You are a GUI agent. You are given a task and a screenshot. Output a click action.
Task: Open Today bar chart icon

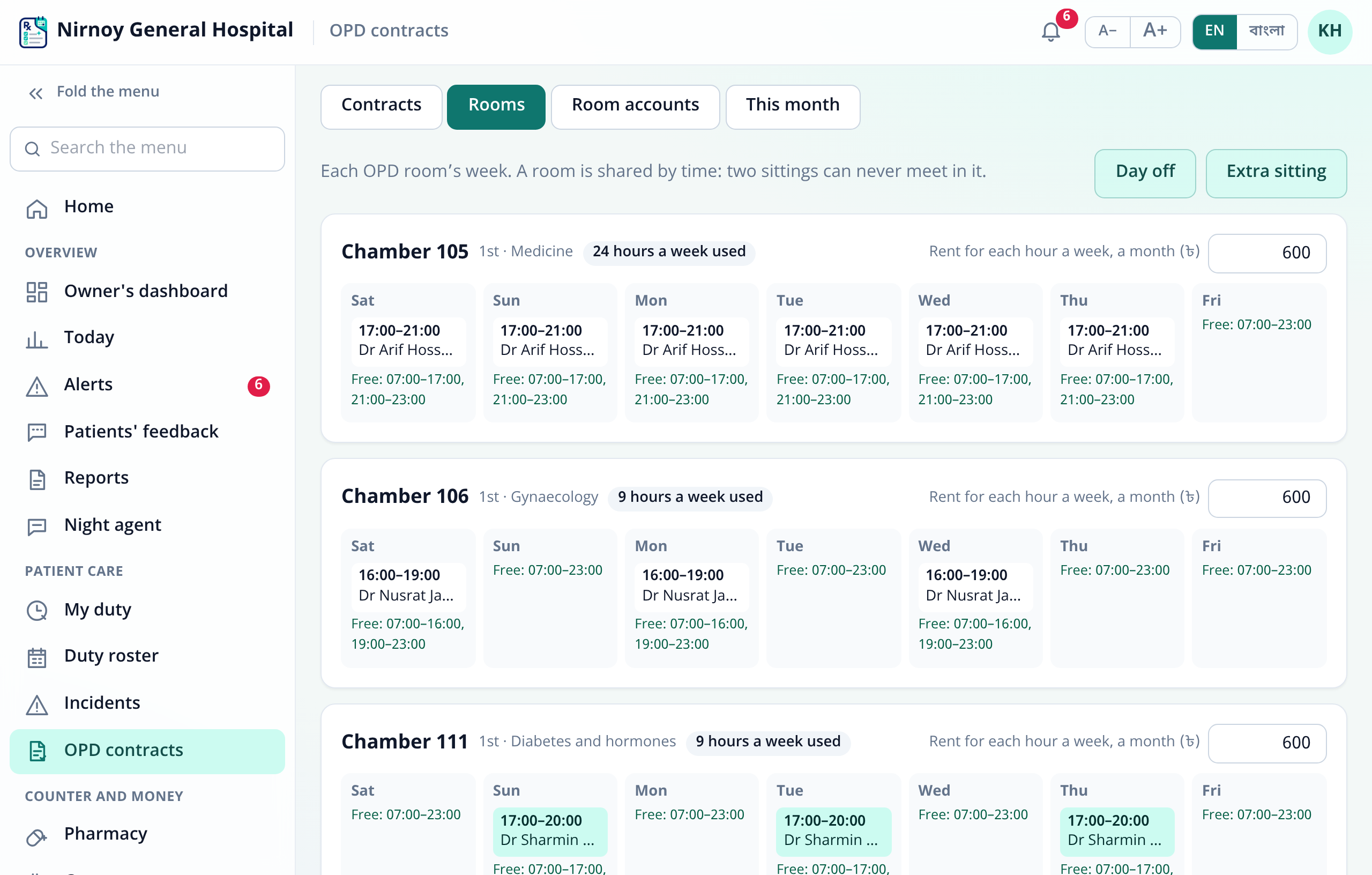point(37,339)
